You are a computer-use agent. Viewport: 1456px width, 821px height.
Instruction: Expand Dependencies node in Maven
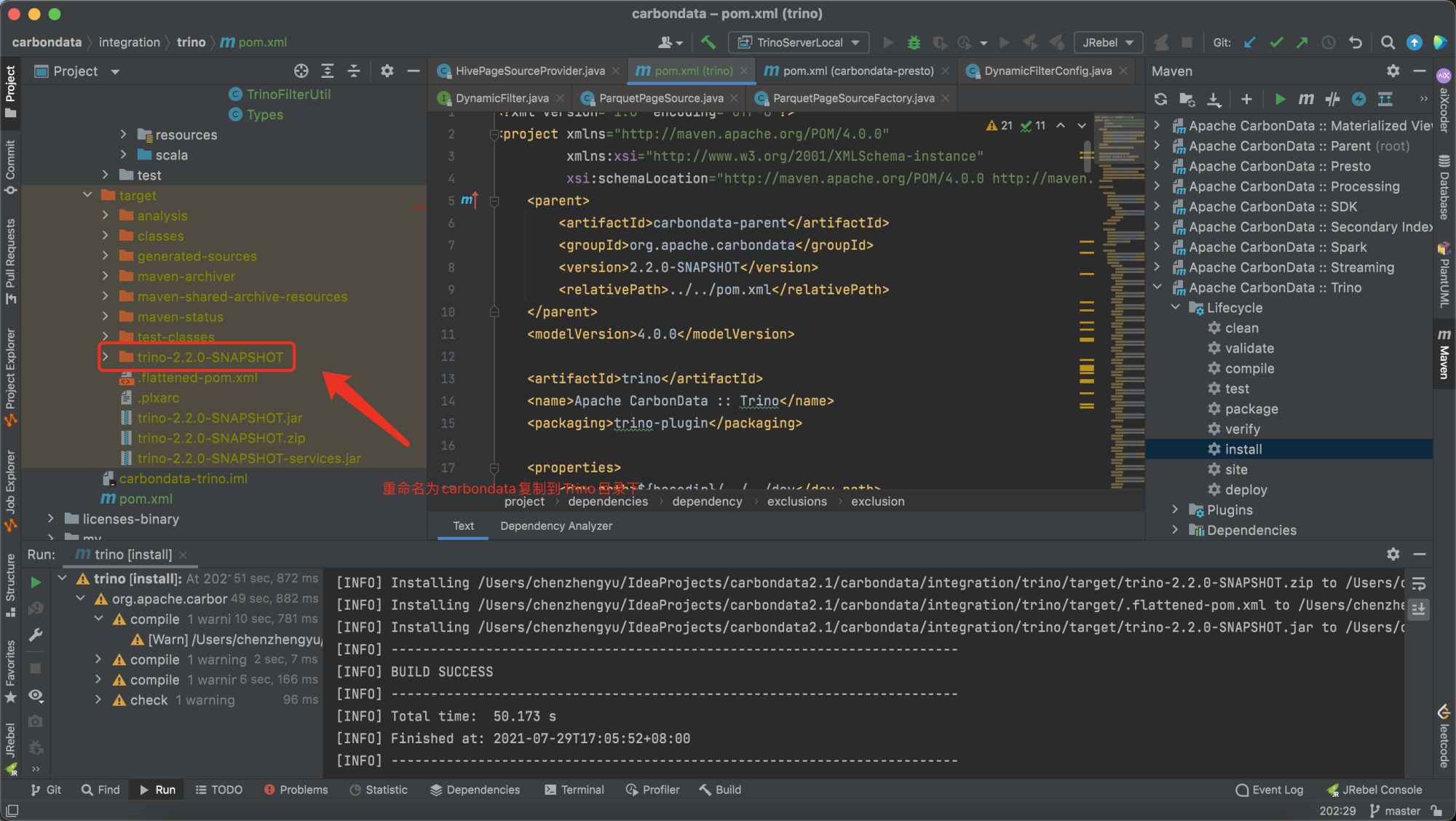[x=1175, y=530]
